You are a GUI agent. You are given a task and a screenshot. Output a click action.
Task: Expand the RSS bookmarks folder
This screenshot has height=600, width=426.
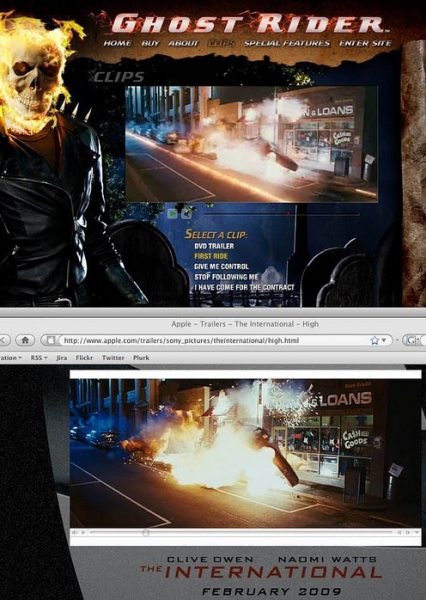point(39,358)
